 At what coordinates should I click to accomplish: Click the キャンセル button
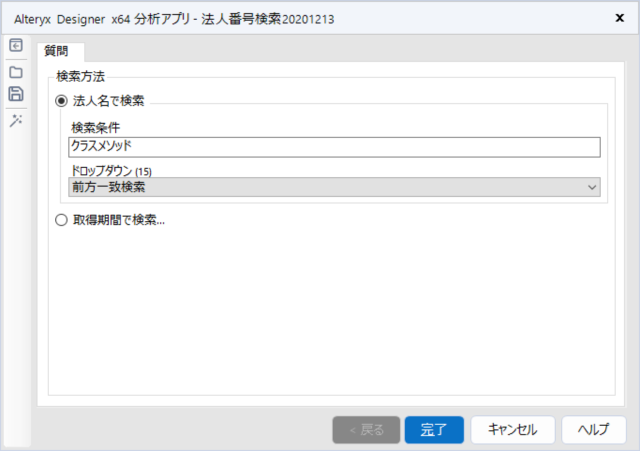(x=513, y=430)
